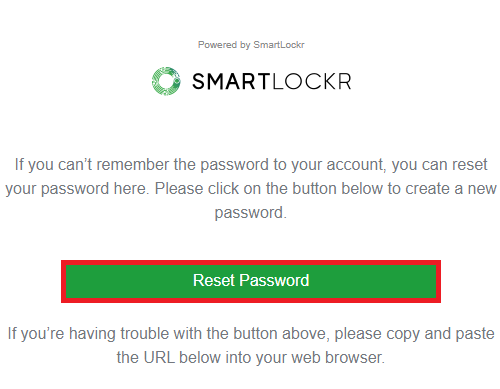Click the word 'URL' in the bottom line
Viewport: 500px width, 389px height.
point(159,358)
